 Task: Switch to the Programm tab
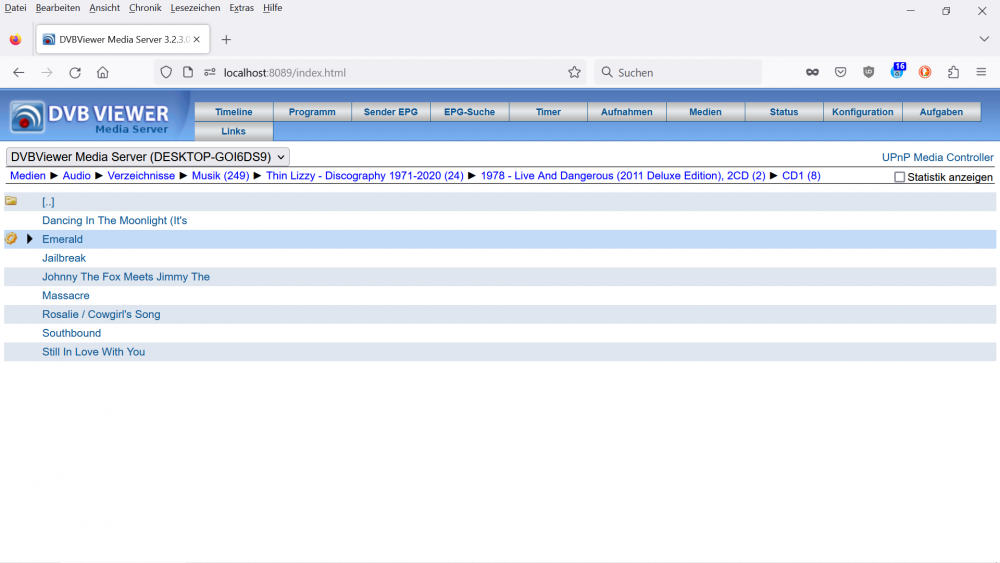(312, 112)
